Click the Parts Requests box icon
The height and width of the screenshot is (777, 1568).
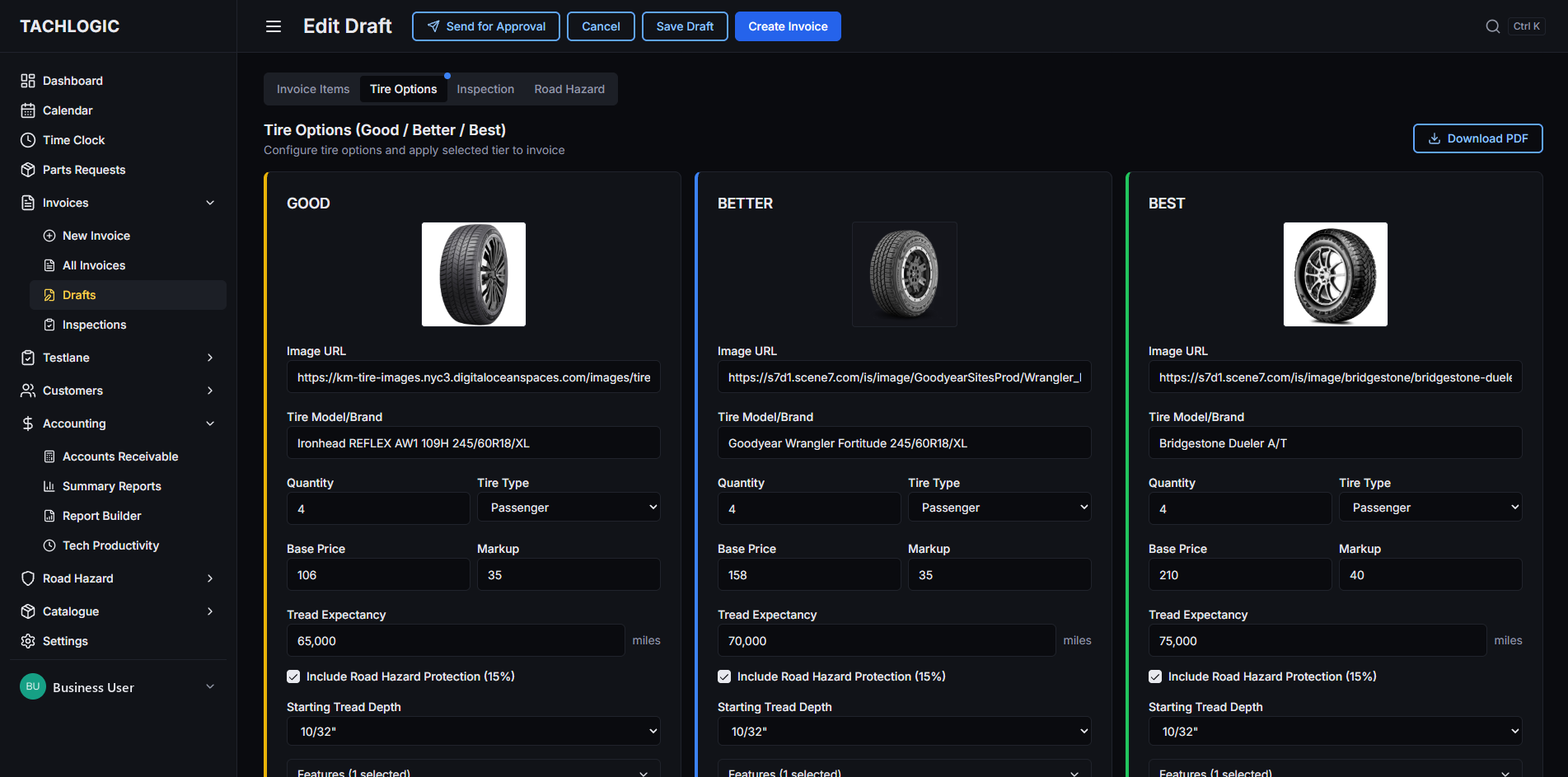tap(28, 170)
